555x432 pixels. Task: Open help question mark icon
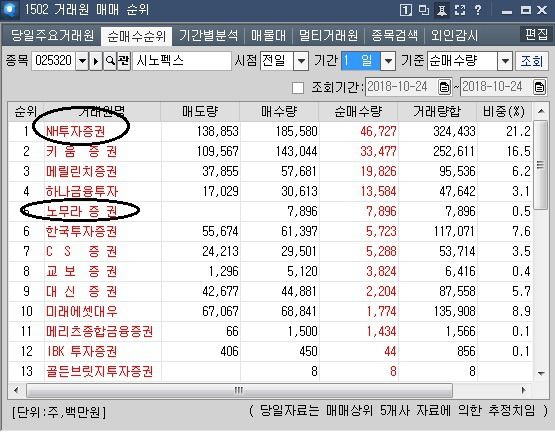(478, 10)
